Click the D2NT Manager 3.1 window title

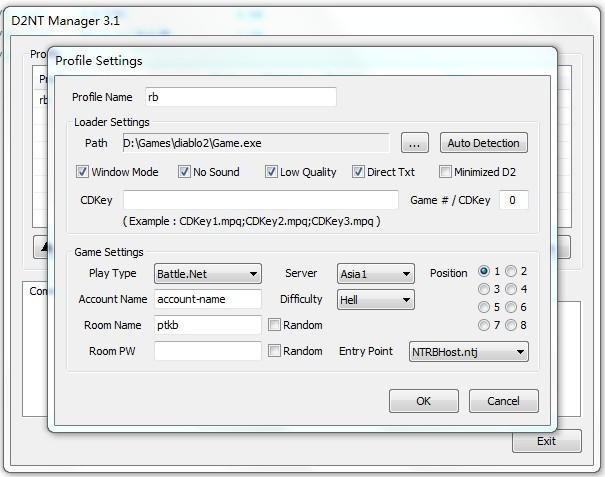click(x=66, y=21)
